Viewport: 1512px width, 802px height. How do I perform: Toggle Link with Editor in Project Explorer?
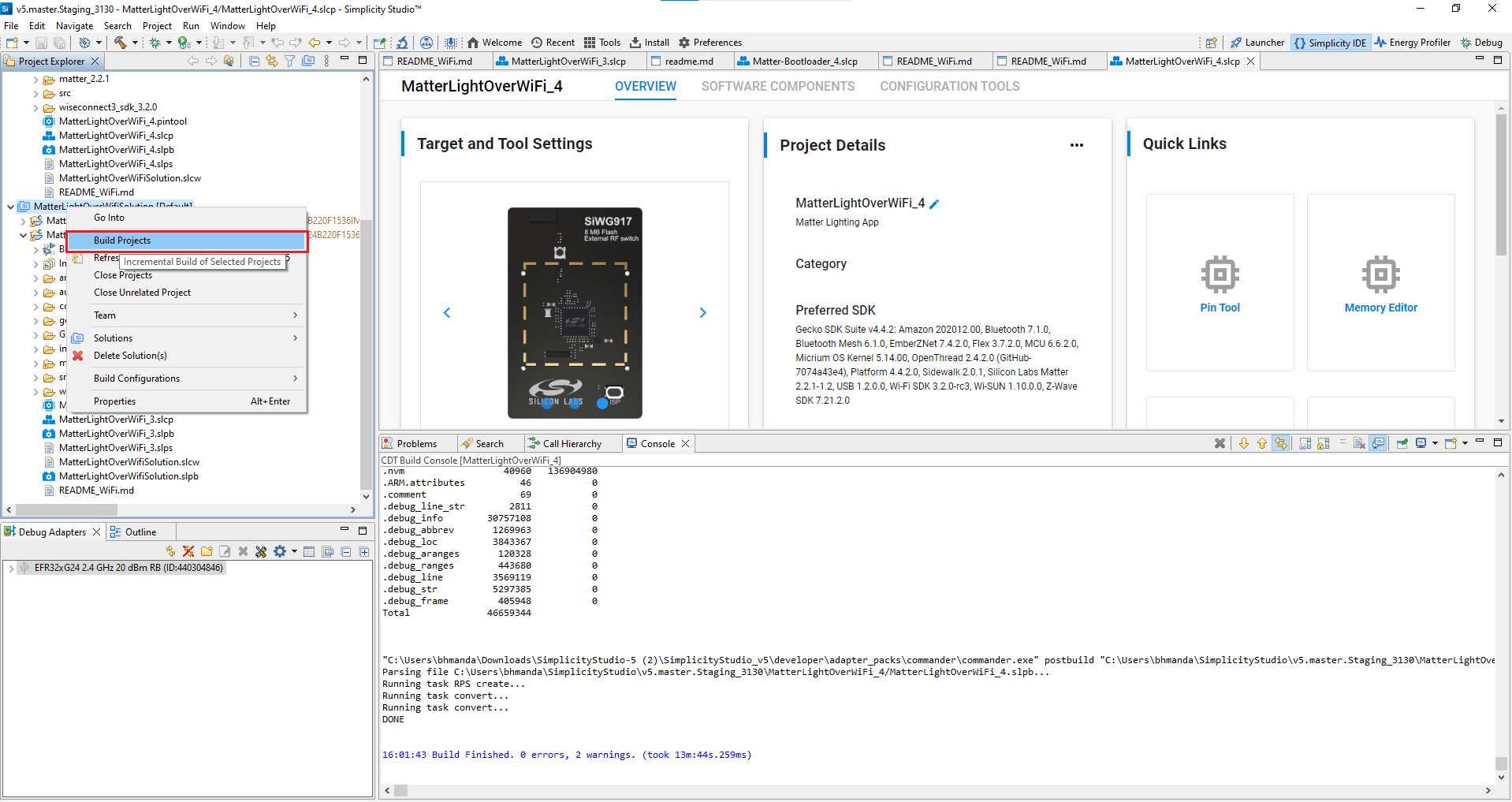click(x=272, y=62)
